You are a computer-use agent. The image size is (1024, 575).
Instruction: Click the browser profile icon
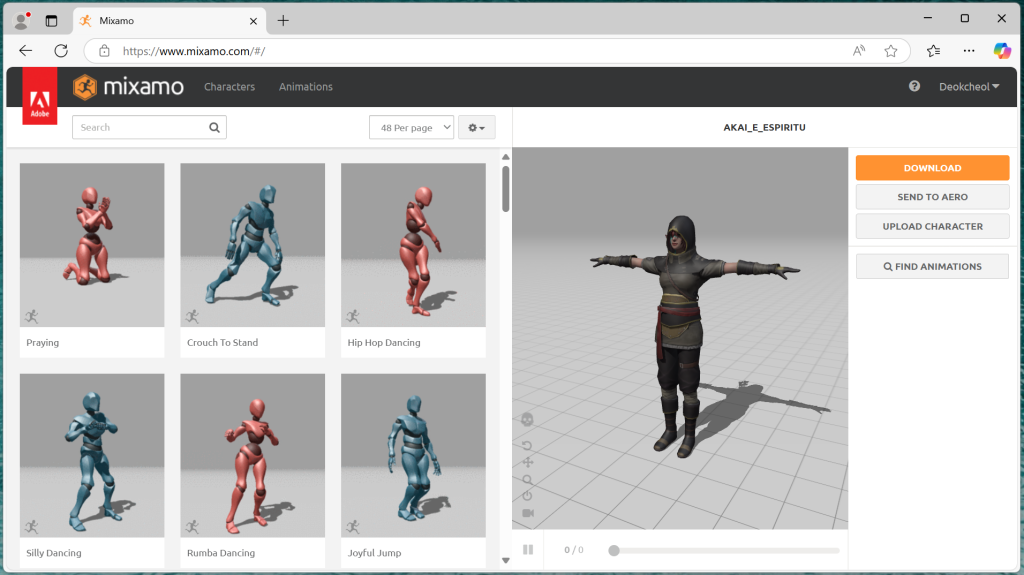pos(22,21)
